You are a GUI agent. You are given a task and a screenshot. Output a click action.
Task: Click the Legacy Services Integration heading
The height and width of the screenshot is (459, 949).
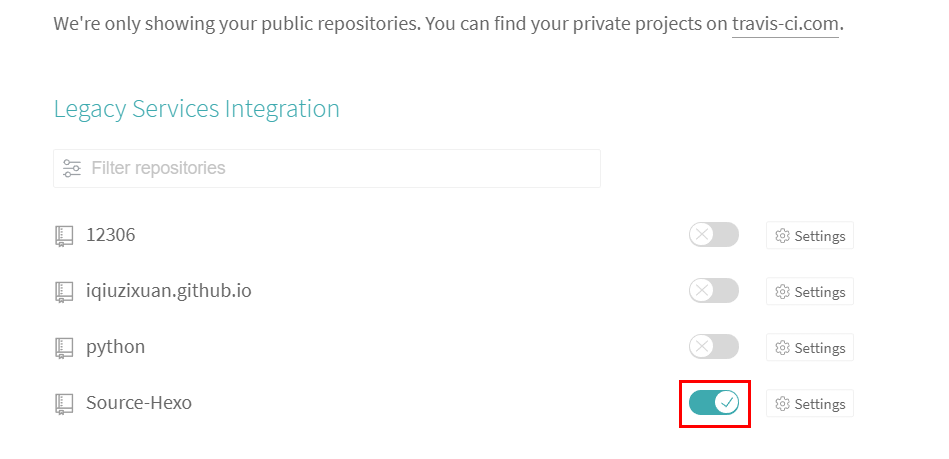click(x=196, y=108)
